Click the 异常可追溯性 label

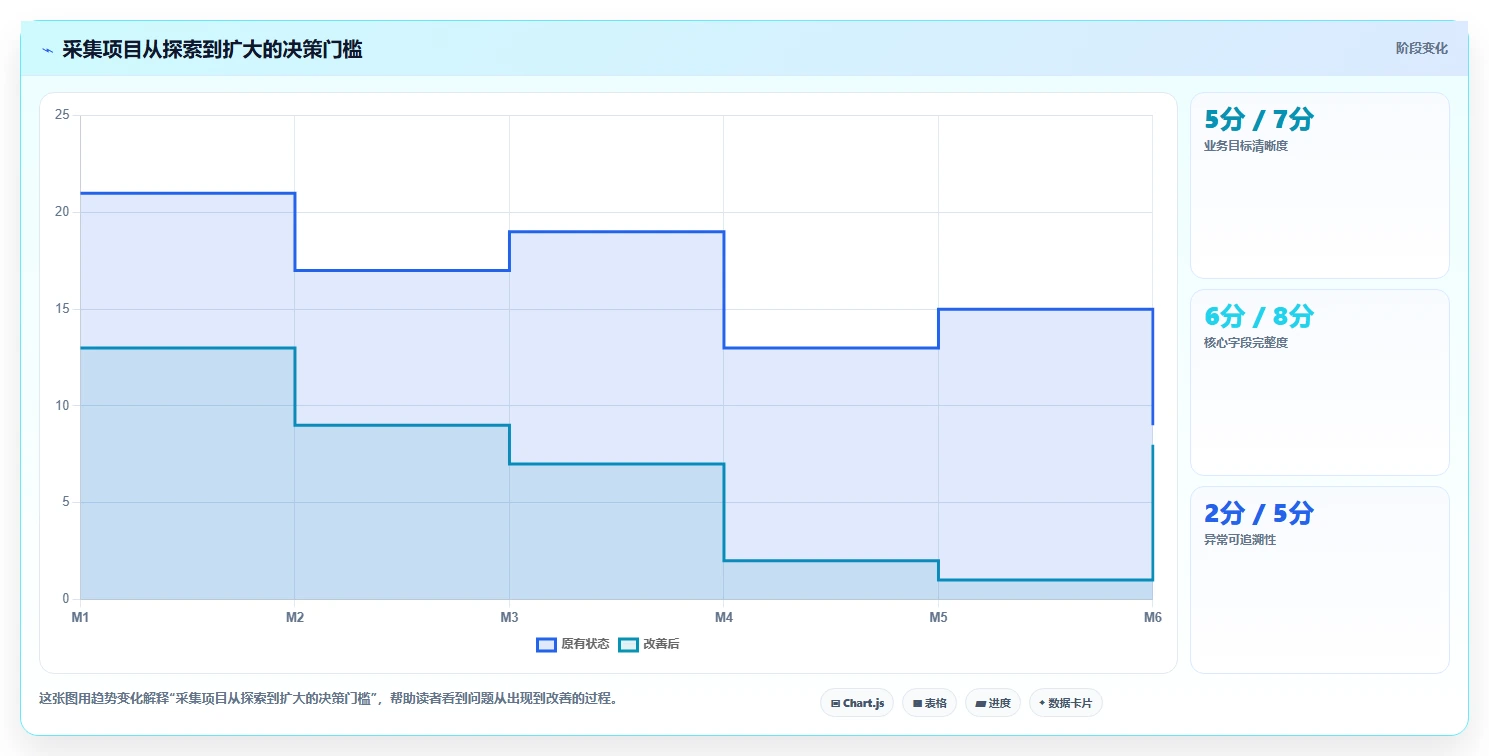click(x=1240, y=540)
